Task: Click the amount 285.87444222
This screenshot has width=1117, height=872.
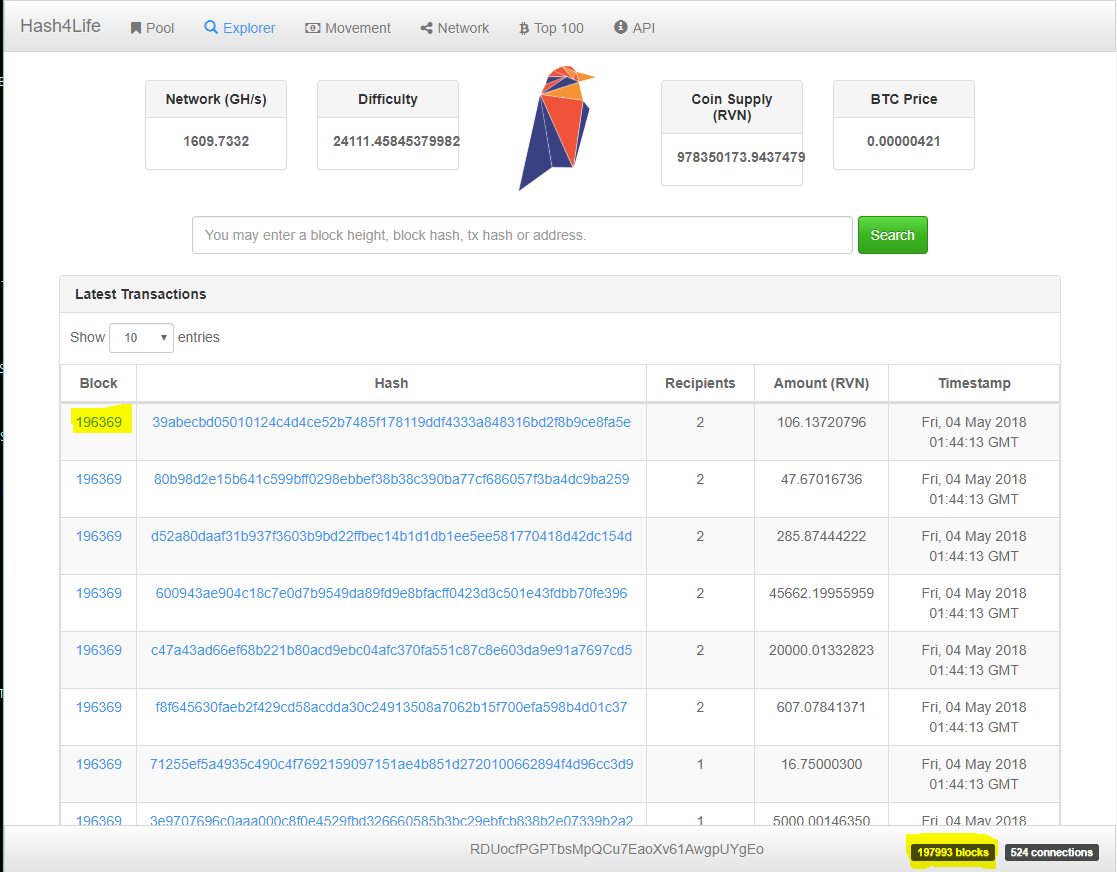Action: [x=821, y=536]
